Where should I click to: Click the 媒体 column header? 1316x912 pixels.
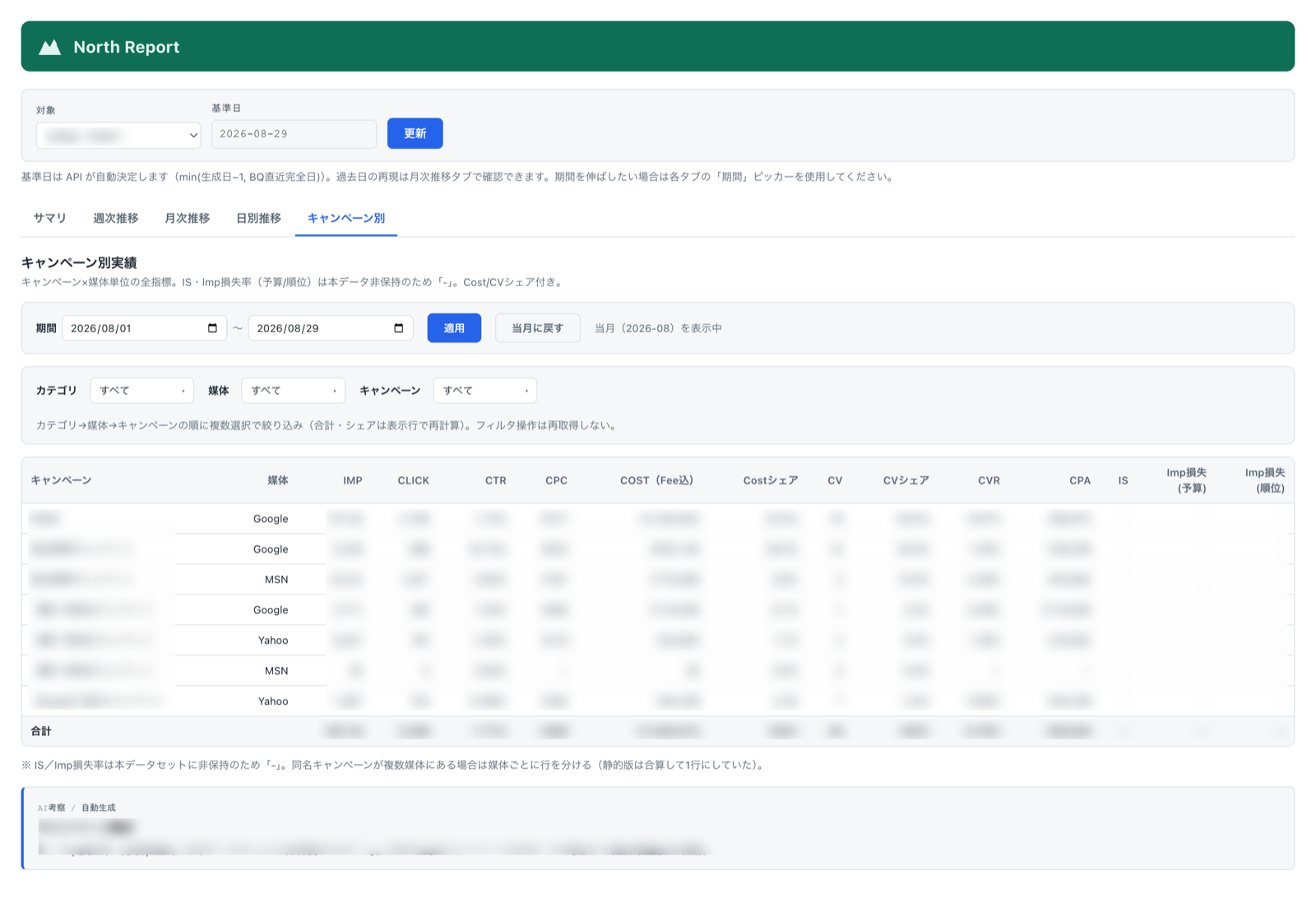pos(278,480)
